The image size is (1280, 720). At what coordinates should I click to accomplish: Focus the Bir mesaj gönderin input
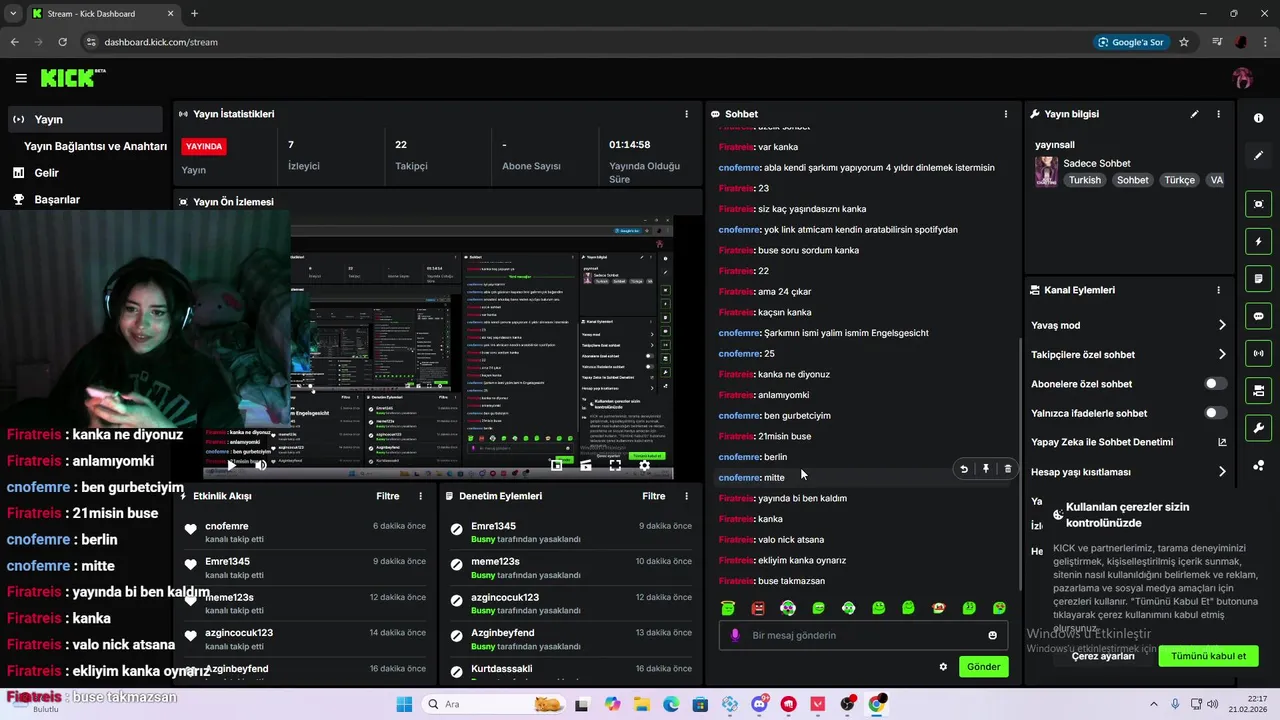coord(863,635)
